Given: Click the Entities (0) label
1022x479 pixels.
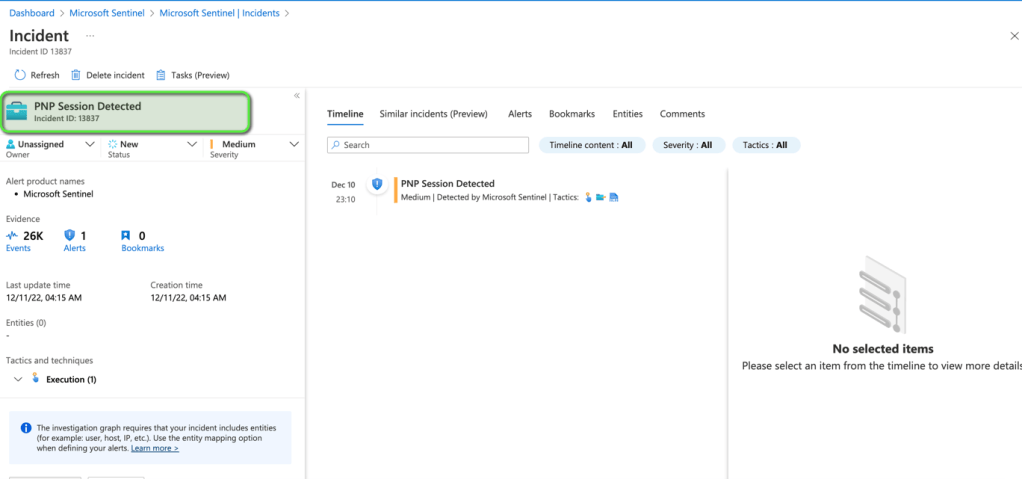Looking at the screenshot, I should [26, 323].
